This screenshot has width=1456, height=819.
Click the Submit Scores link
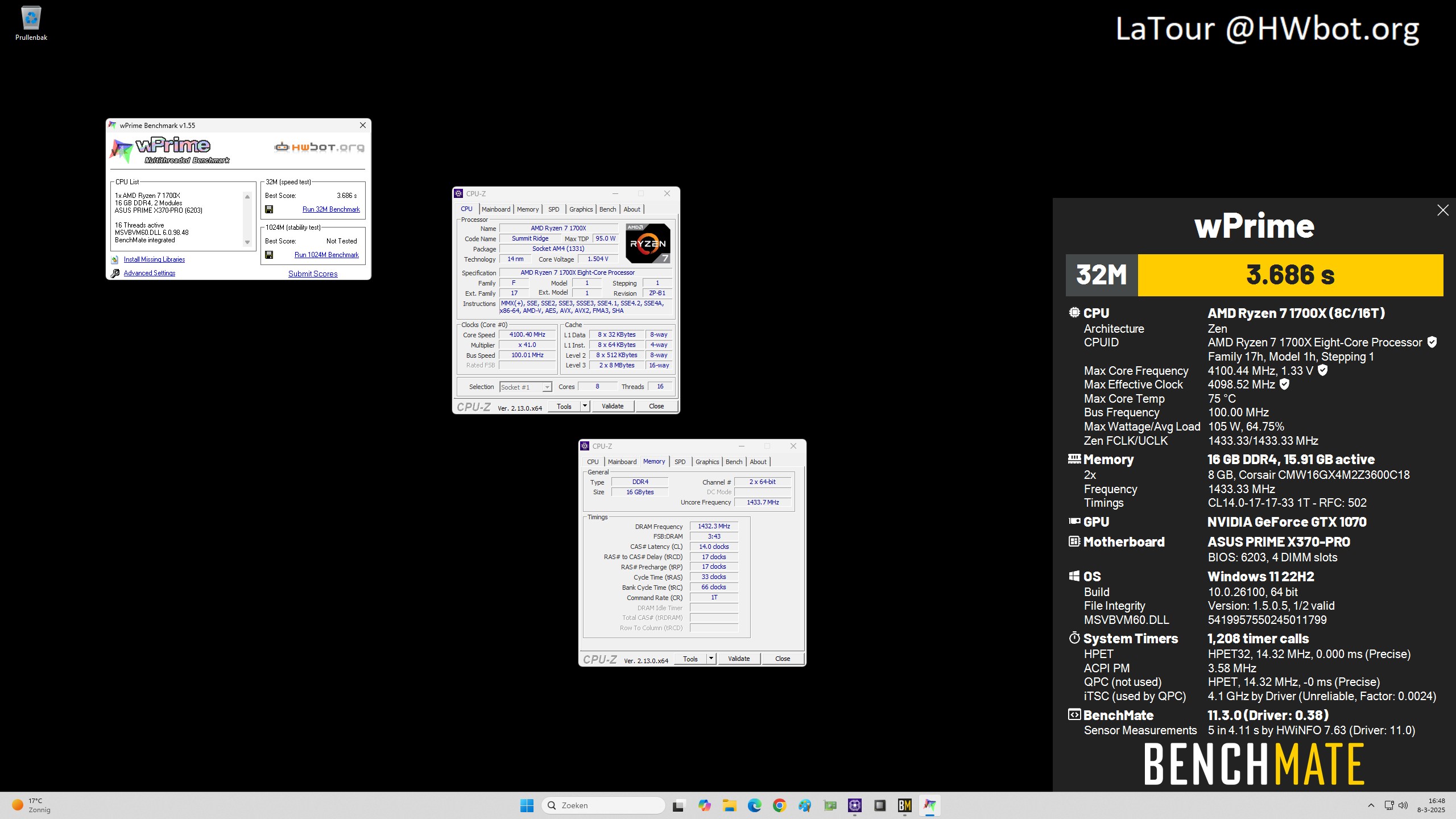tap(313, 274)
